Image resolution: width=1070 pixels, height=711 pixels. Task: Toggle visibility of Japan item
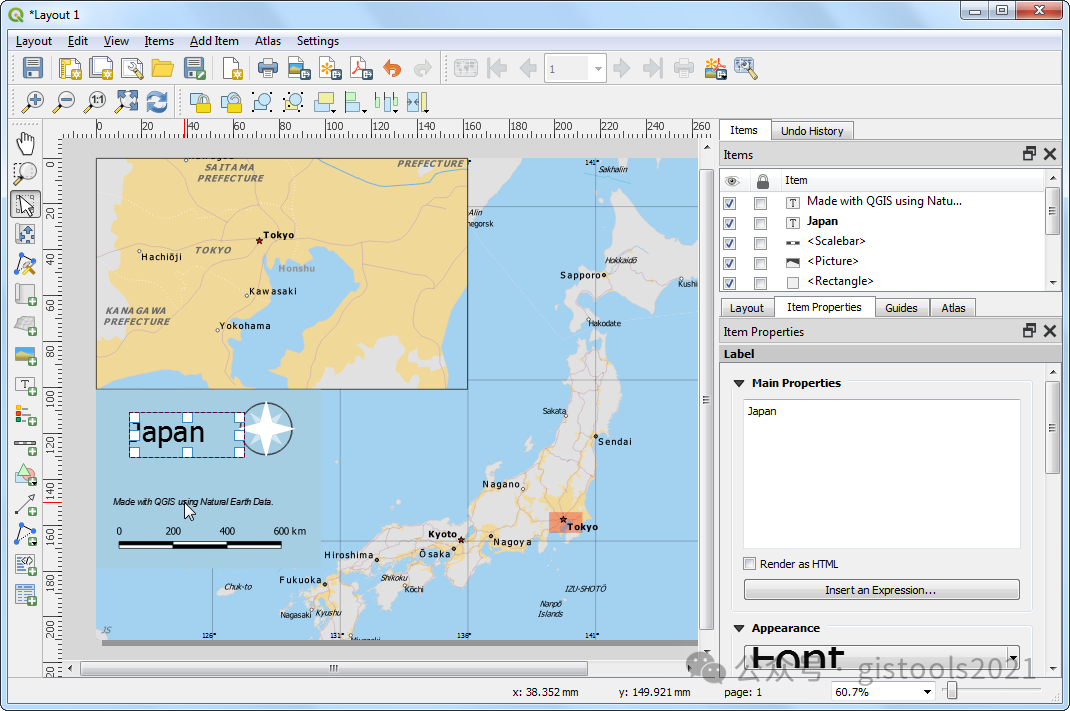coord(729,223)
